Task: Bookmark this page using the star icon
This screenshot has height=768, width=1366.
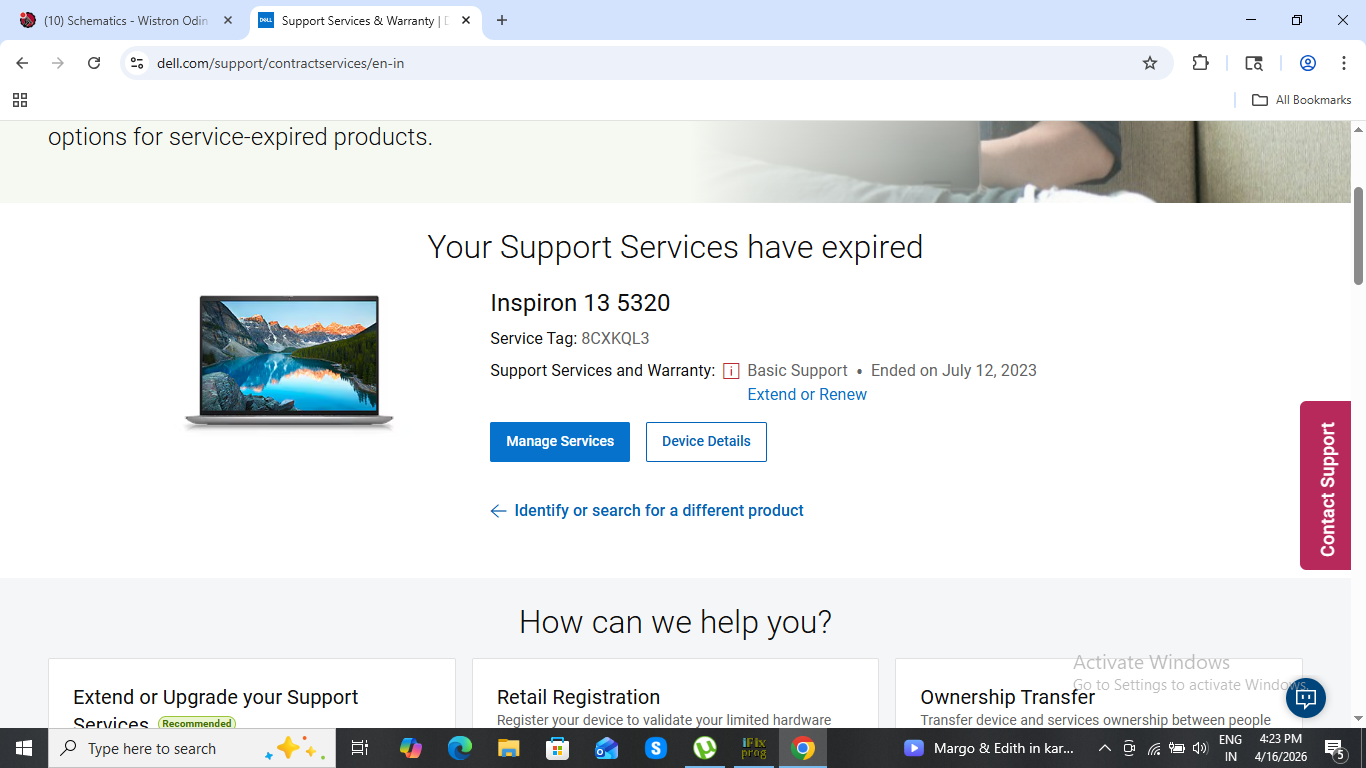Action: pos(1149,62)
